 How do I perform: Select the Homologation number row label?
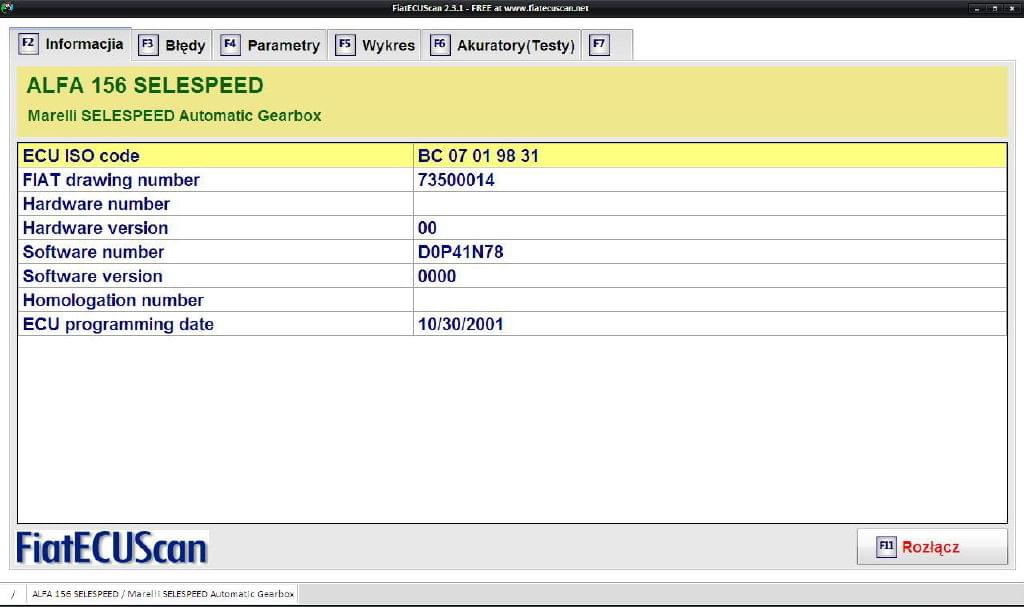tap(113, 301)
